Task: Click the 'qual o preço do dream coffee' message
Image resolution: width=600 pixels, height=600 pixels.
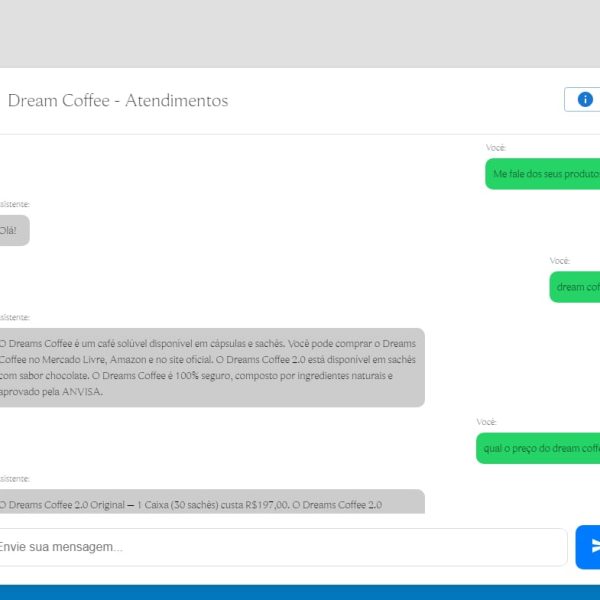Action: 538,448
